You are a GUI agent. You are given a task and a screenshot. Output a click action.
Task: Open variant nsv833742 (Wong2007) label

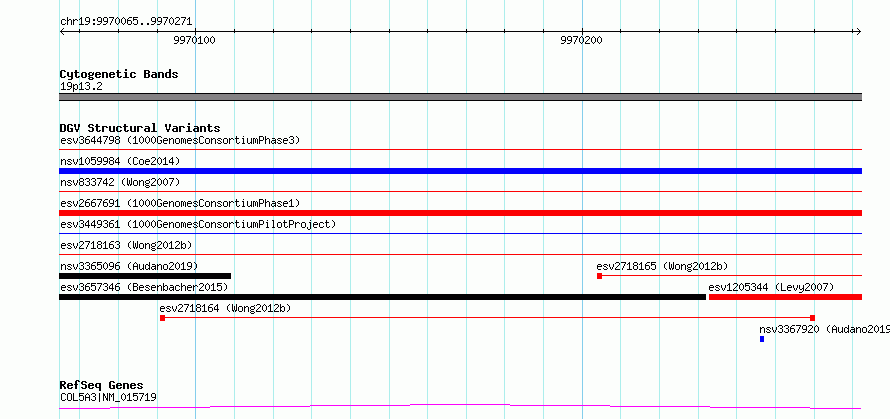click(120, 182)
